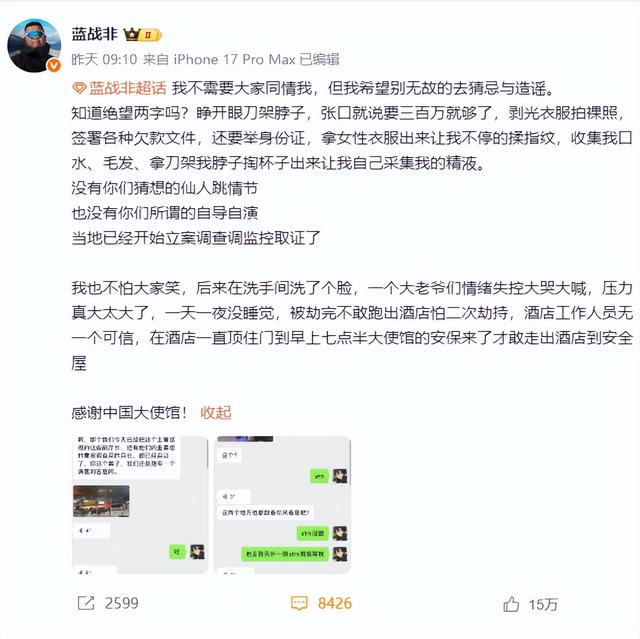This screenshot has height=639, width=640.
Task: Click the 2599 repost count
Action: [122, 603]
